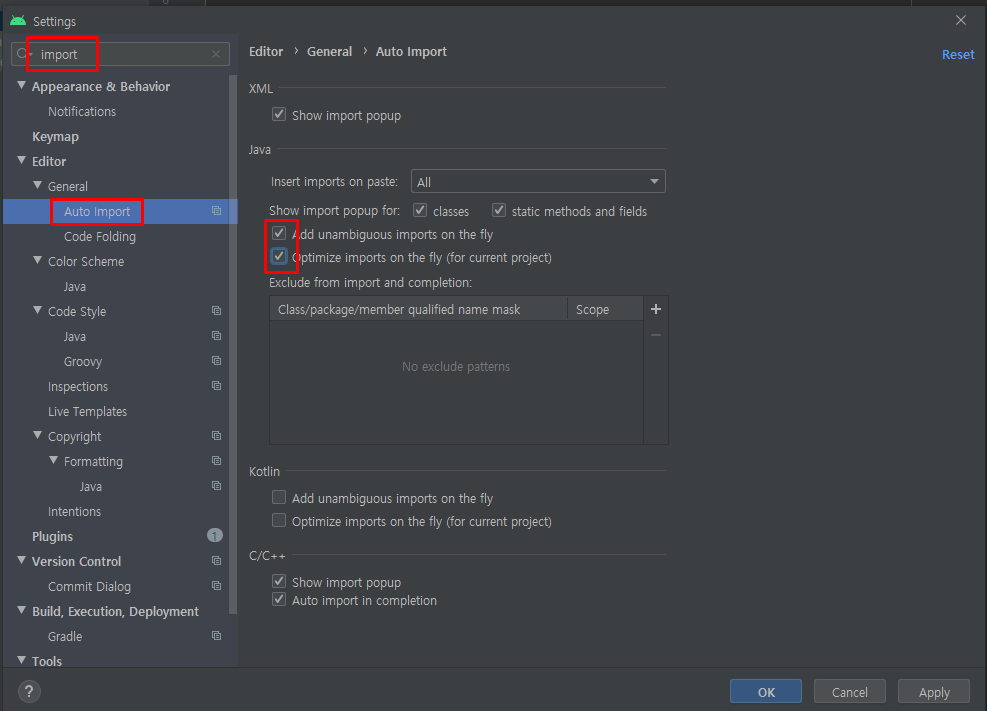Collapse the Formatting tree node
The width and height of the screenshot is (987, 711).
(x=54, y=461)
